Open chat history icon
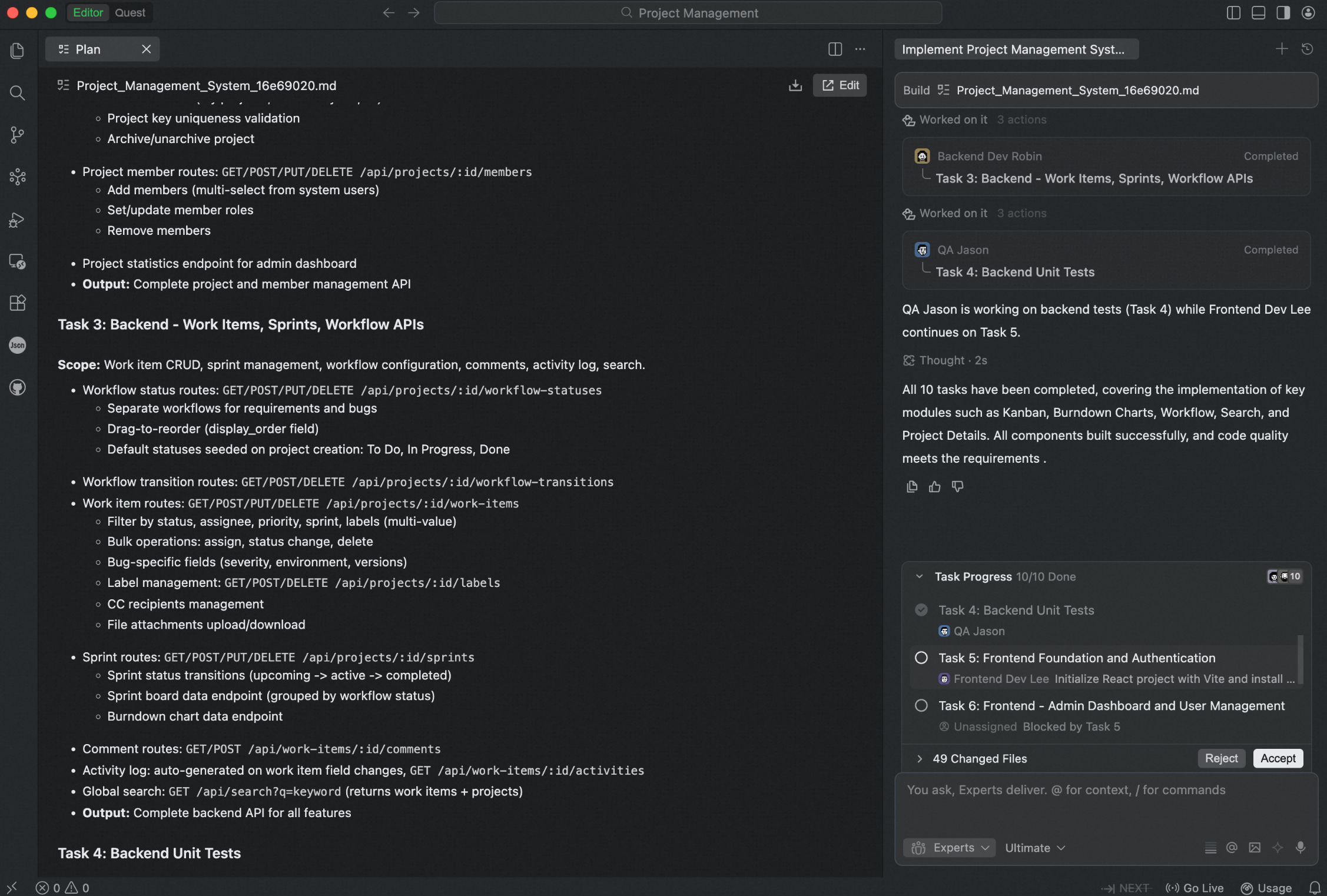1327x896 pixels. [x=1307, y=49]
